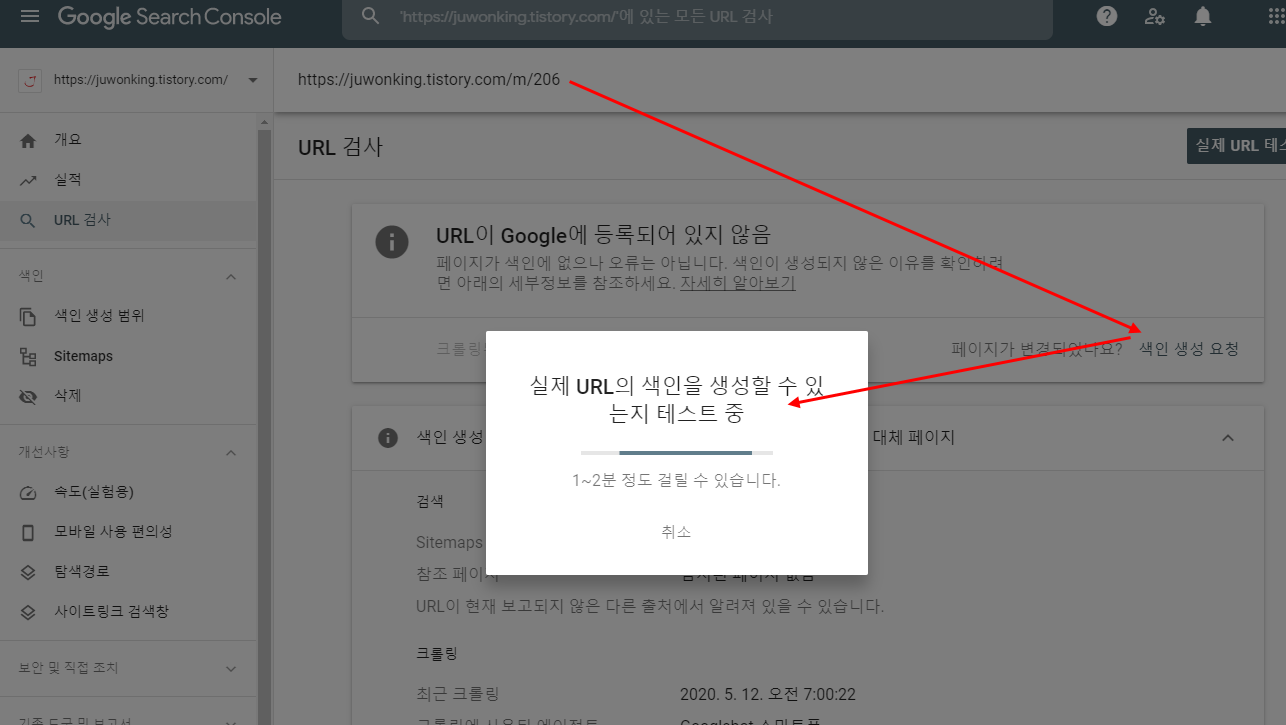Collapse the 색인 sidebar section
1286x725 pixels.
click(231, 276)
